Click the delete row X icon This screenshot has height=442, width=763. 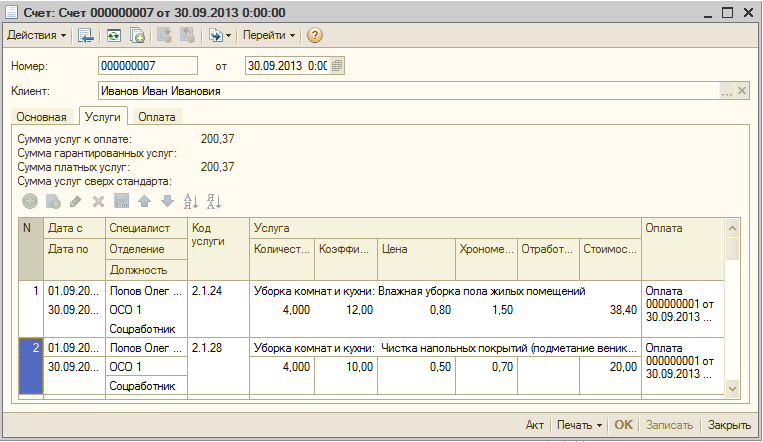[98, 201]
